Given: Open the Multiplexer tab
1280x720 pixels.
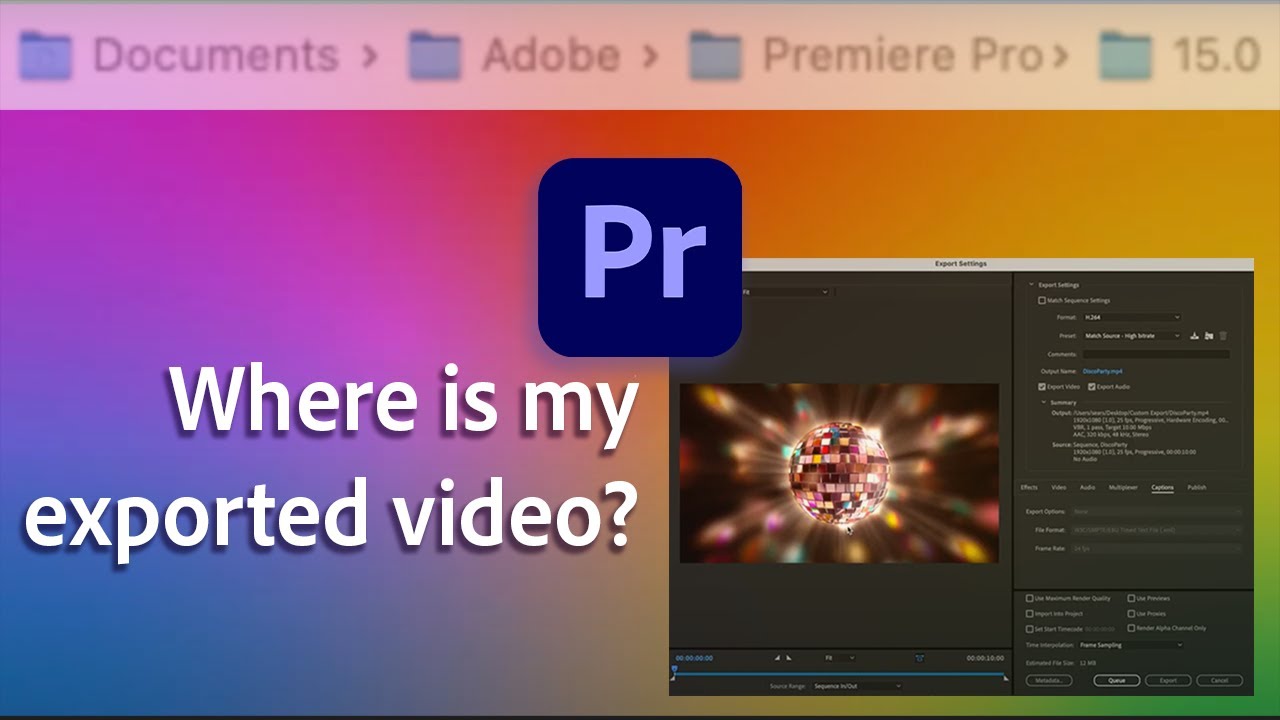Looking at the screenshot, I should (x=1123, y=487).
